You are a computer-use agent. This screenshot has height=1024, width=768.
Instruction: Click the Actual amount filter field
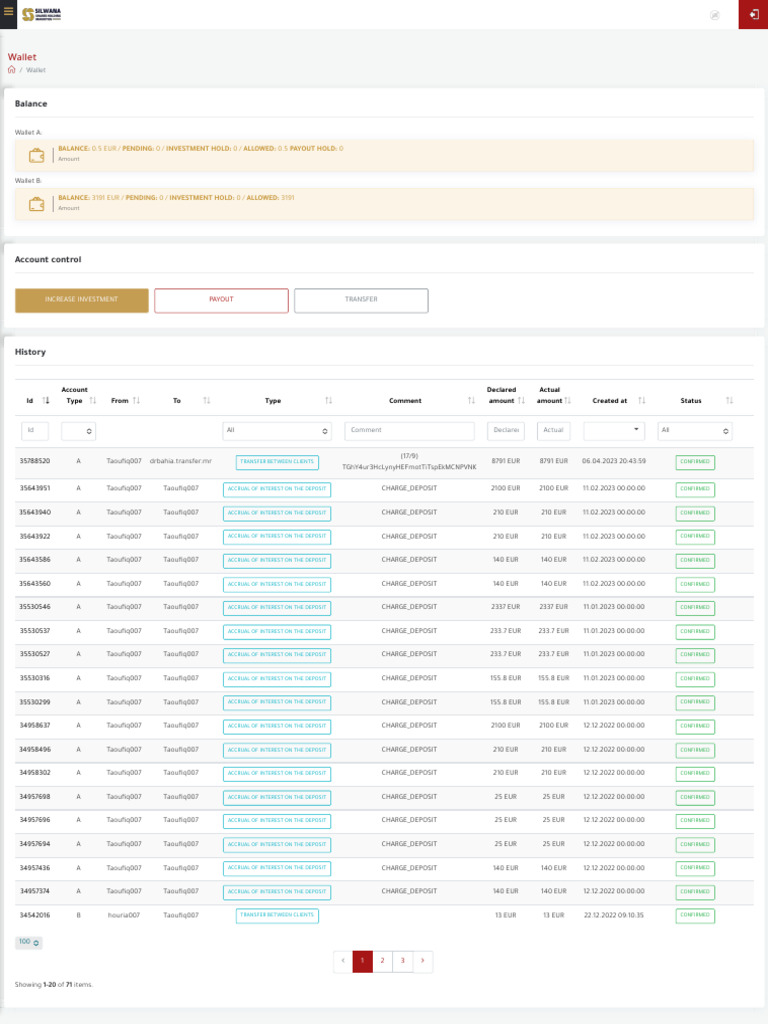554,431
